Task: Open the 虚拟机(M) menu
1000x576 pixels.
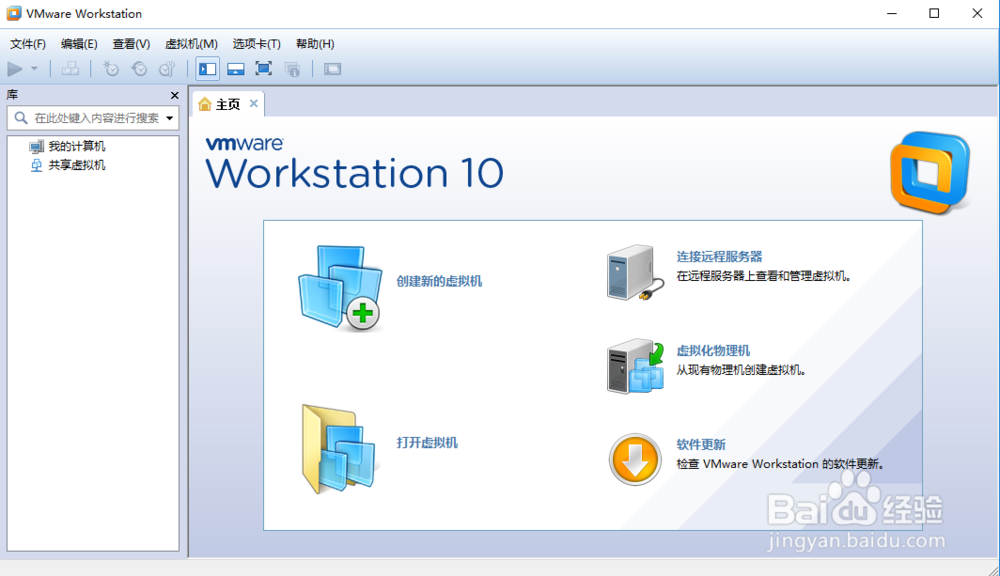Action: click(191, 43)
